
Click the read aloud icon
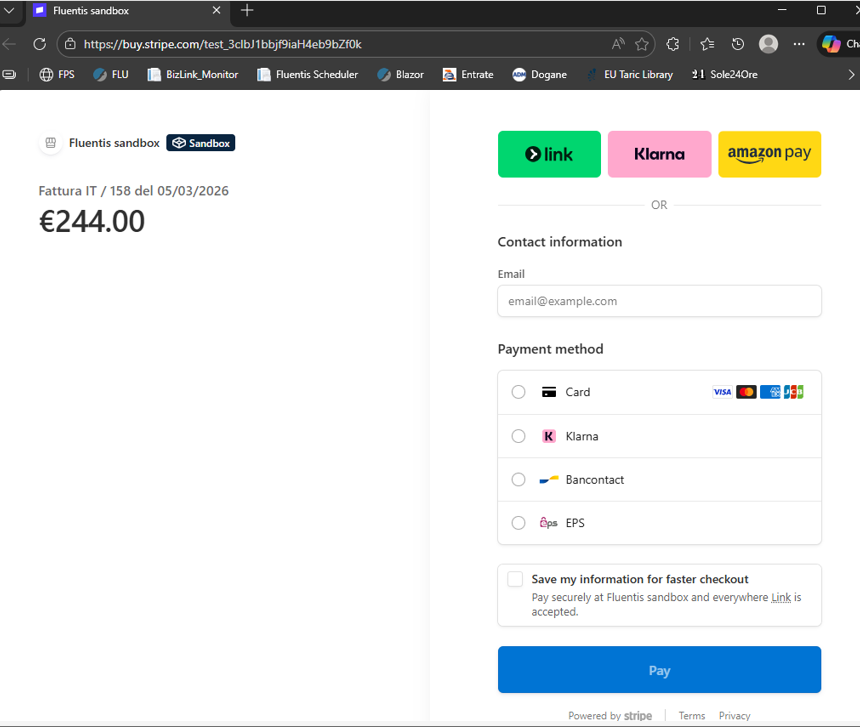pyautogui.click(x=618, y=44)
